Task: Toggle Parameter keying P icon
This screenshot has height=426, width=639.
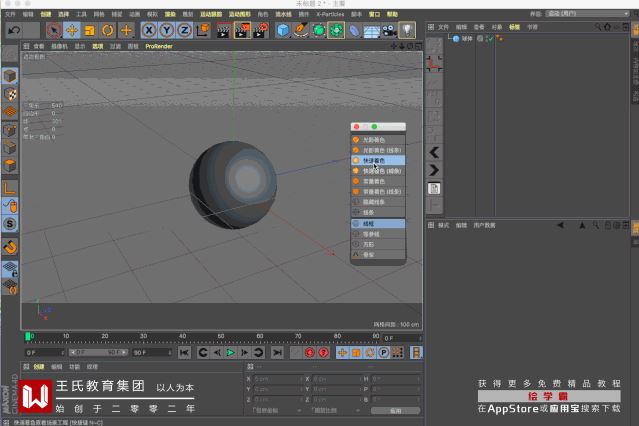Action: pyautogui.click(x=383, y=353)
